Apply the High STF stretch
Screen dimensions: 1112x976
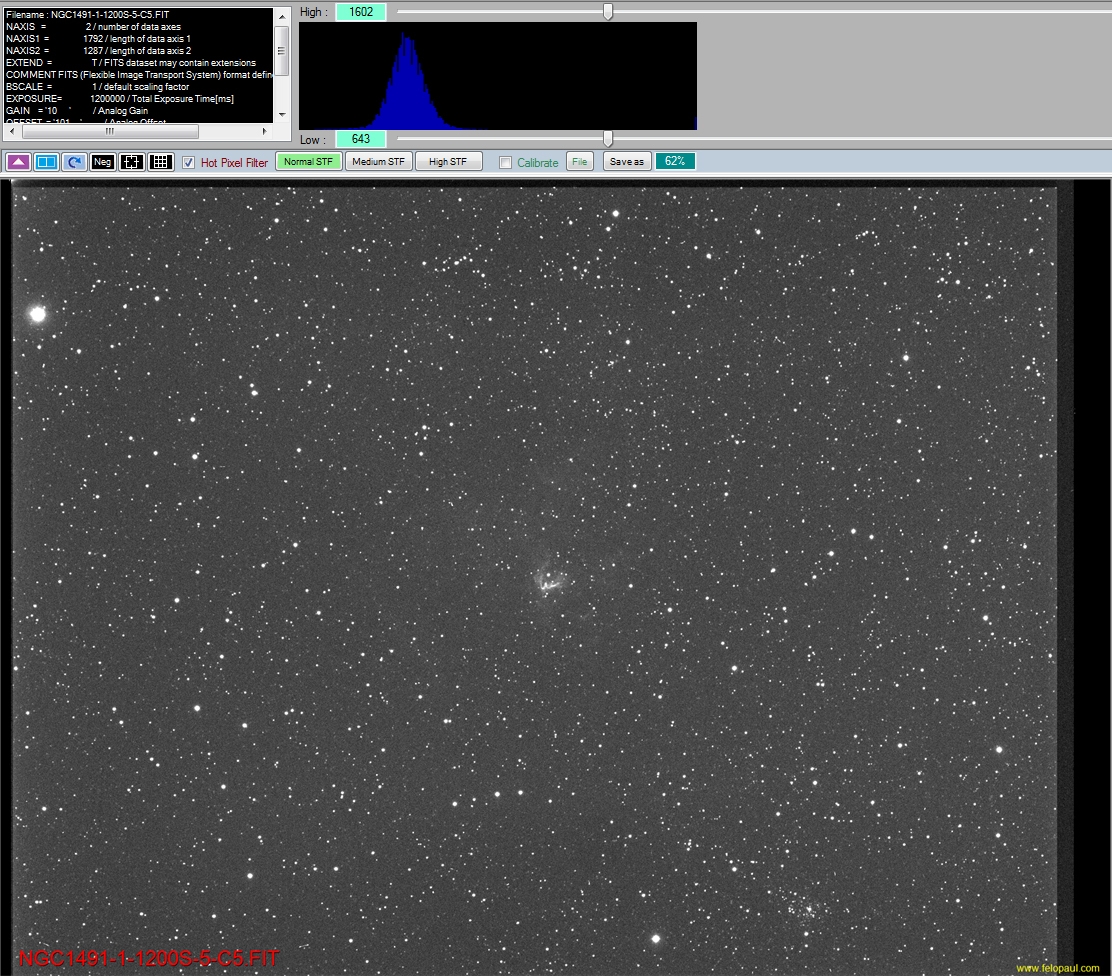[448, 162]
